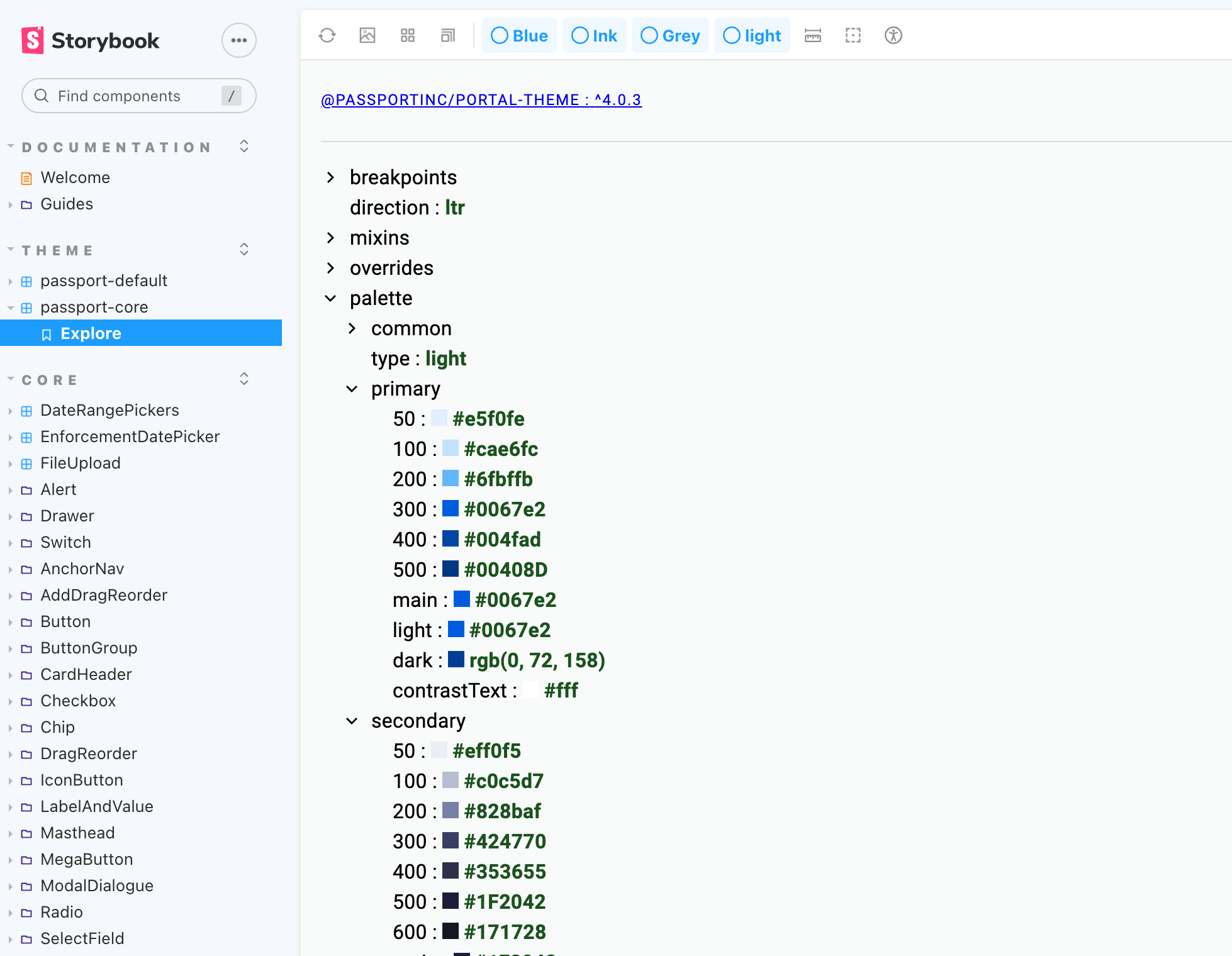
Task: Select the Ink theme option
Action: (x=595, y=35)
